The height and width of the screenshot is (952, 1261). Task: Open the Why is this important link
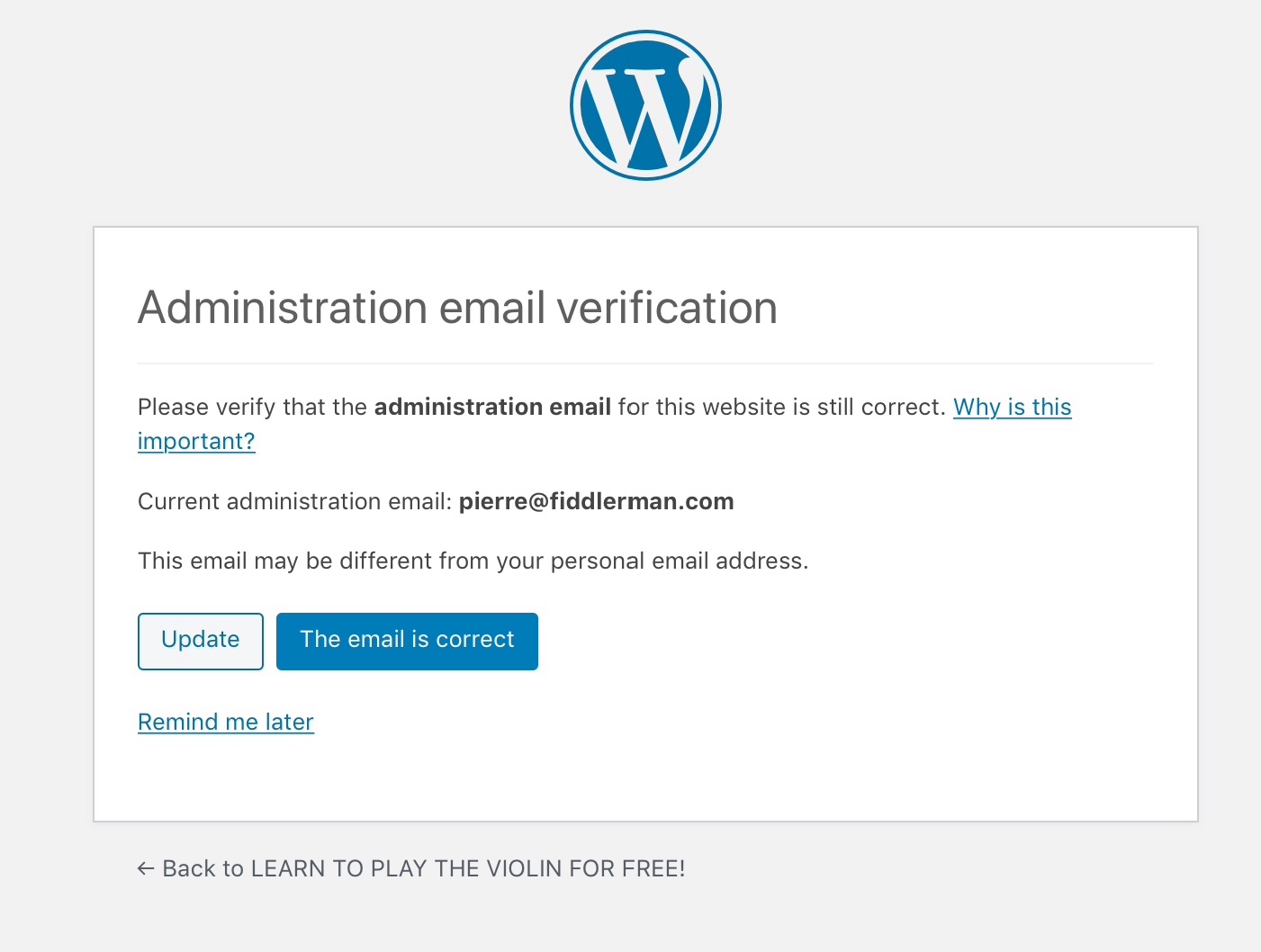pyautogui.click(x=1012, y=408)
